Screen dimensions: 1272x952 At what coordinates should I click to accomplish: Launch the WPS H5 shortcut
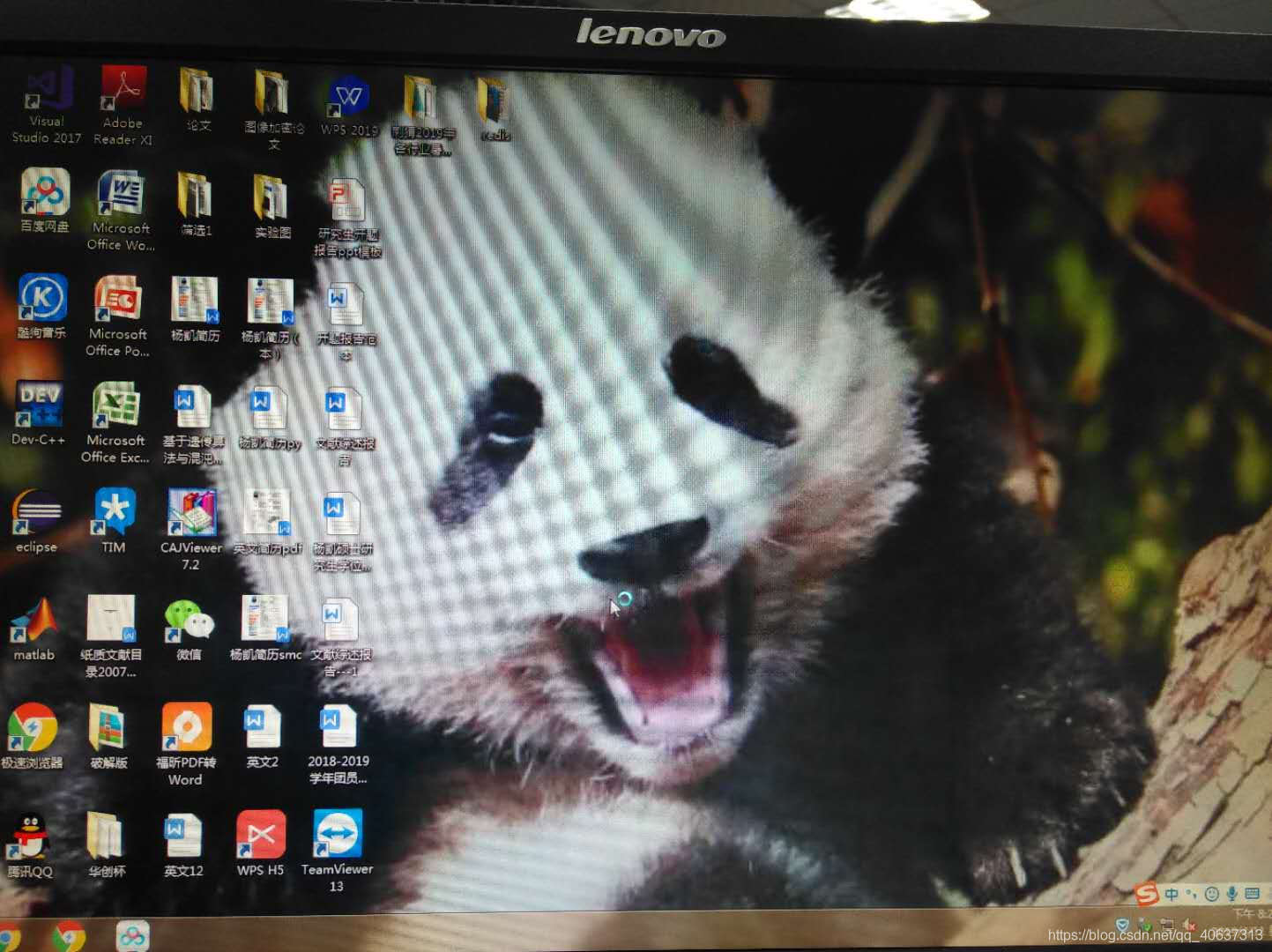pyautogui.click(x=261, y=844)
